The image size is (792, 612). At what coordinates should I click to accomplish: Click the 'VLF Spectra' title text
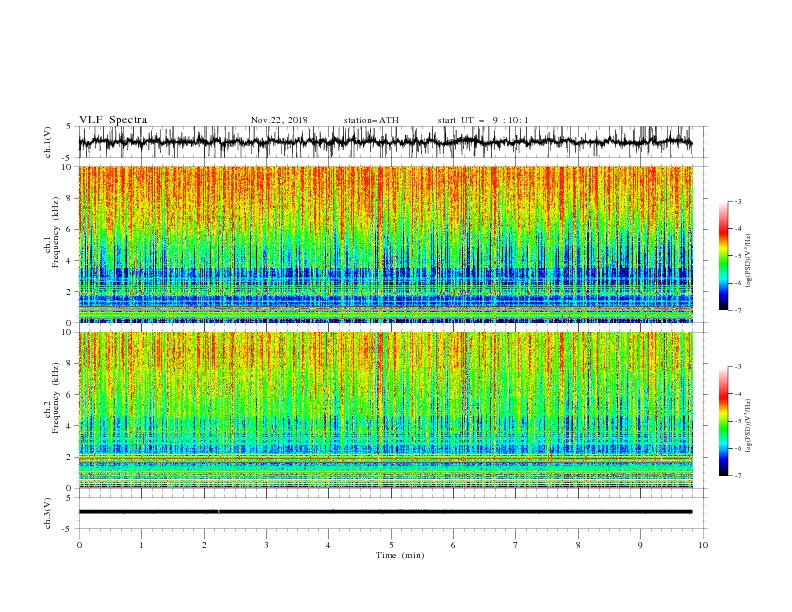(x=113, y=120)
